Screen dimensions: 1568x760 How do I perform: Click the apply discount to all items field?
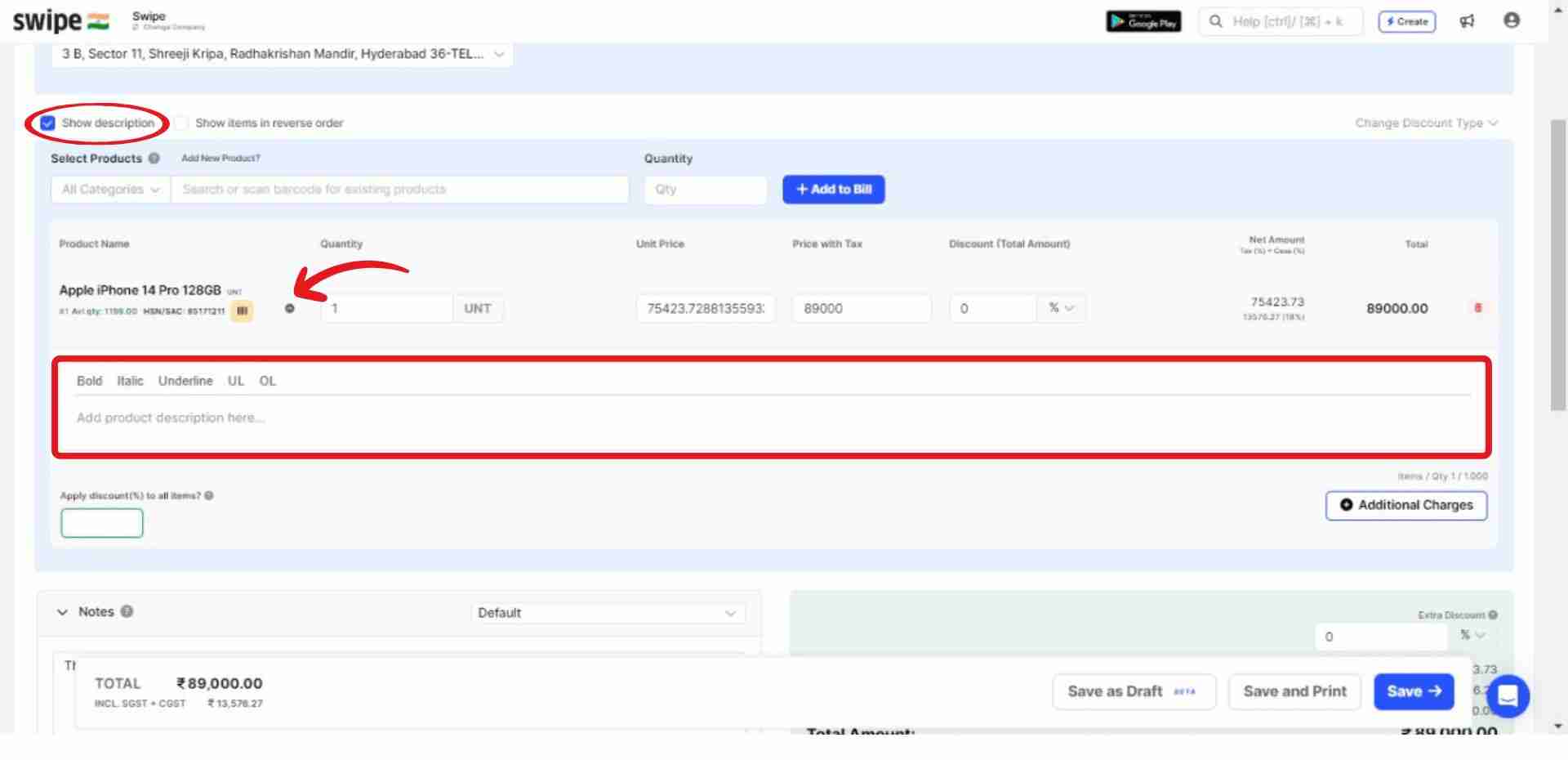pos(102,523)
